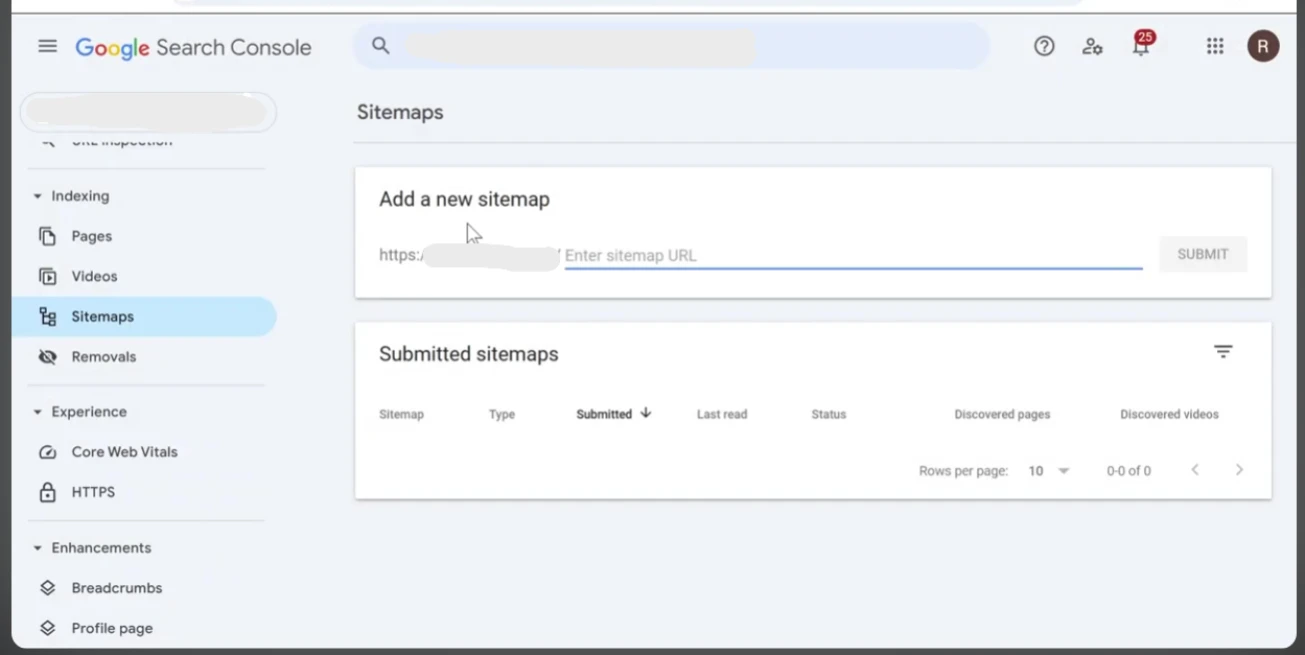This screenshot has width=1305, height=655.
Task: Click the Enter sitemap URL field
Action: pos(852,256)
